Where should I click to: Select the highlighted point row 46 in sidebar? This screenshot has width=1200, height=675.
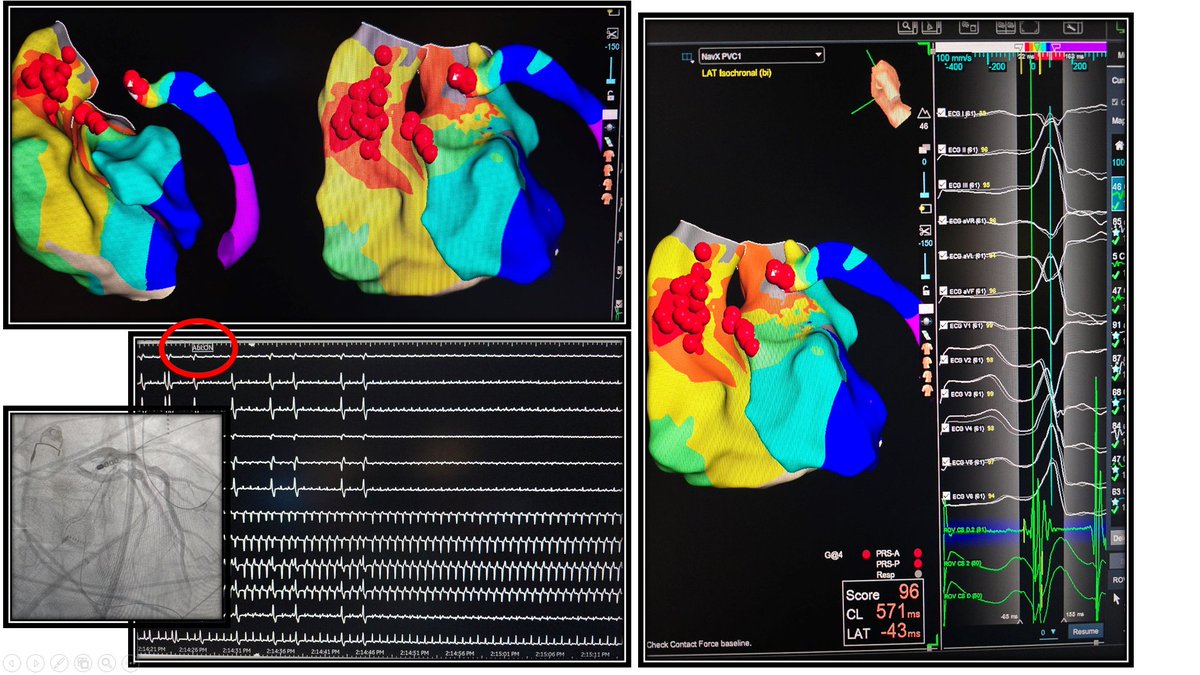click(x=1119, y=196)
